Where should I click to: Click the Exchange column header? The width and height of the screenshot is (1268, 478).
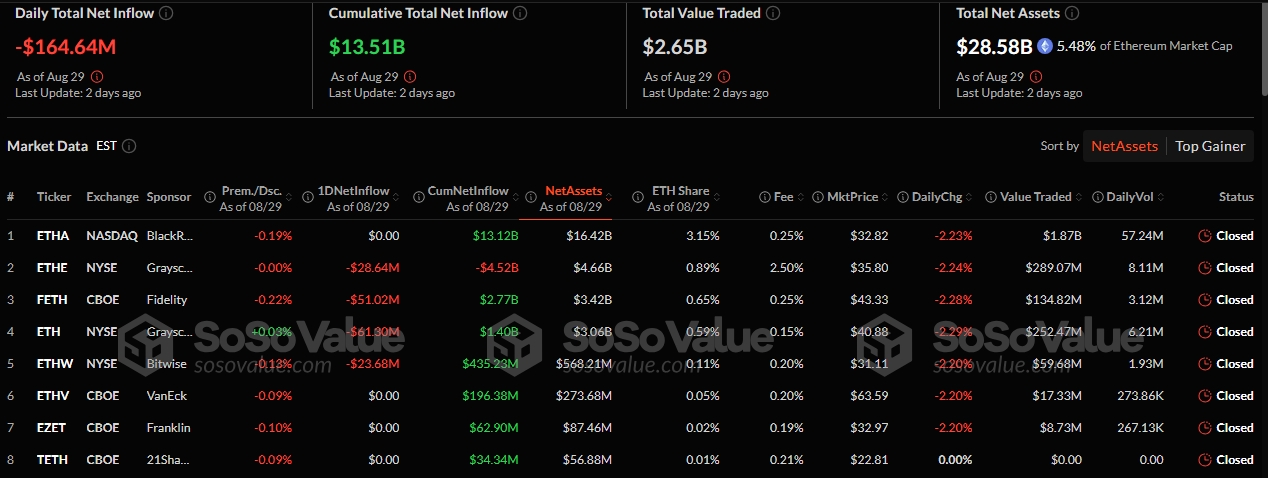tap(112, 197)
